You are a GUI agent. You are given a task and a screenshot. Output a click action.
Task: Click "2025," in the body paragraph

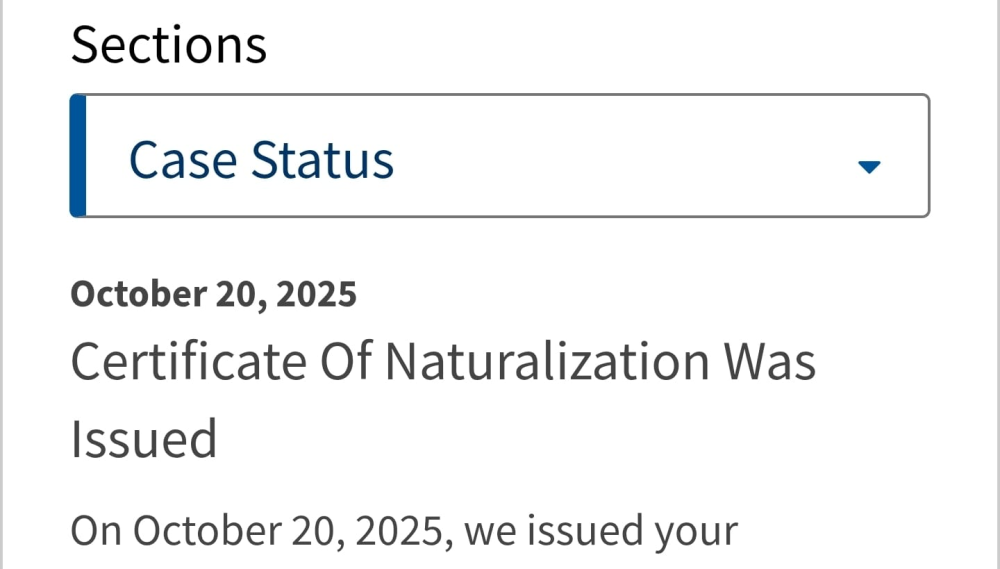[x=403, y=532]
